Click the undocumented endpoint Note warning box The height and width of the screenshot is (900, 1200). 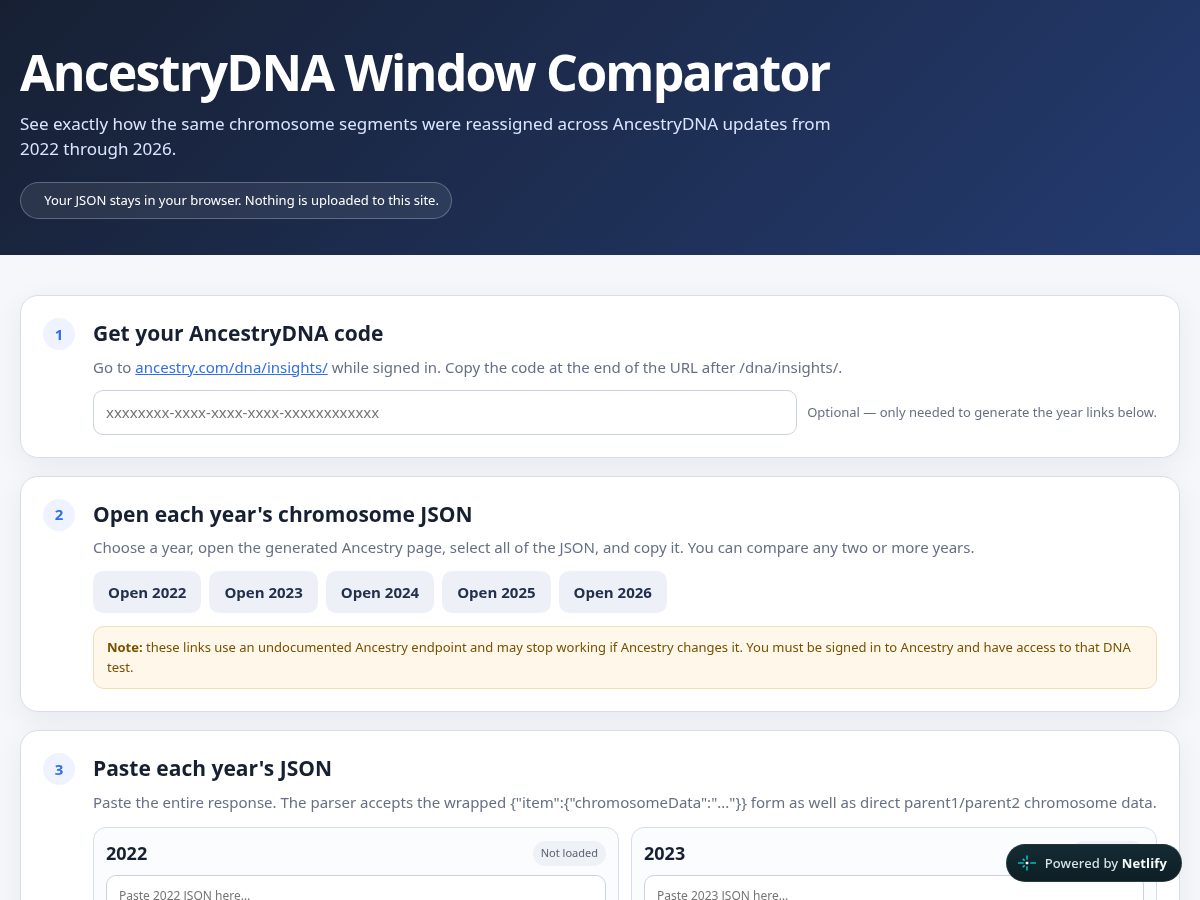[x=625, y=657]
